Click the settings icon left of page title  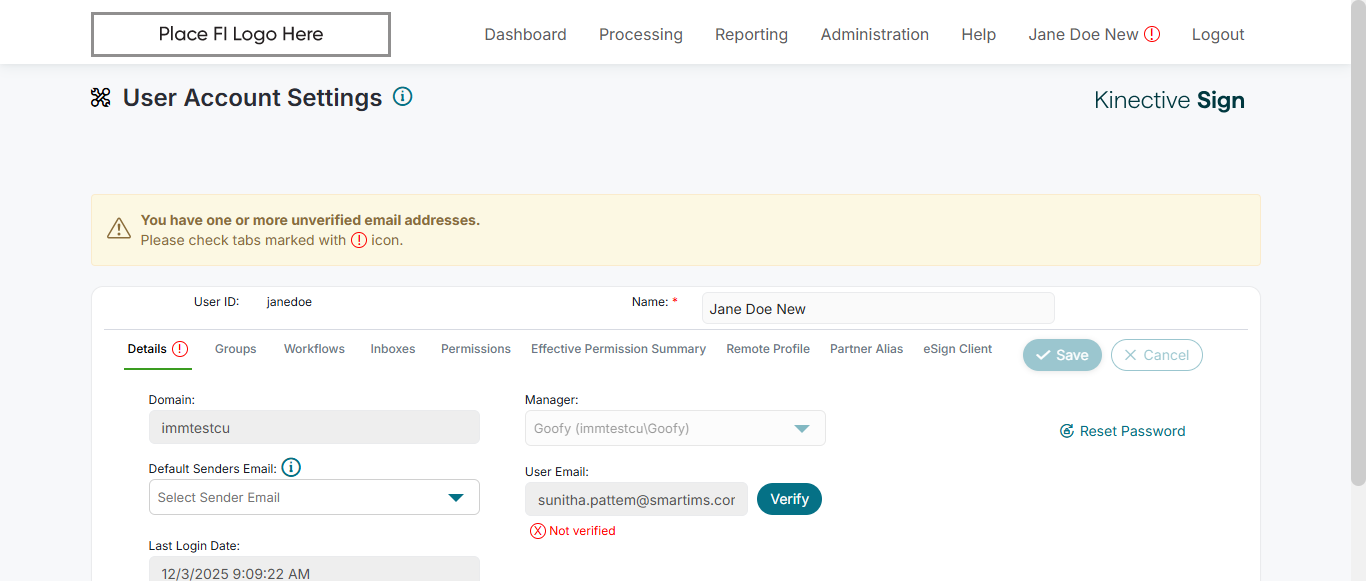(x=100, y=98)
